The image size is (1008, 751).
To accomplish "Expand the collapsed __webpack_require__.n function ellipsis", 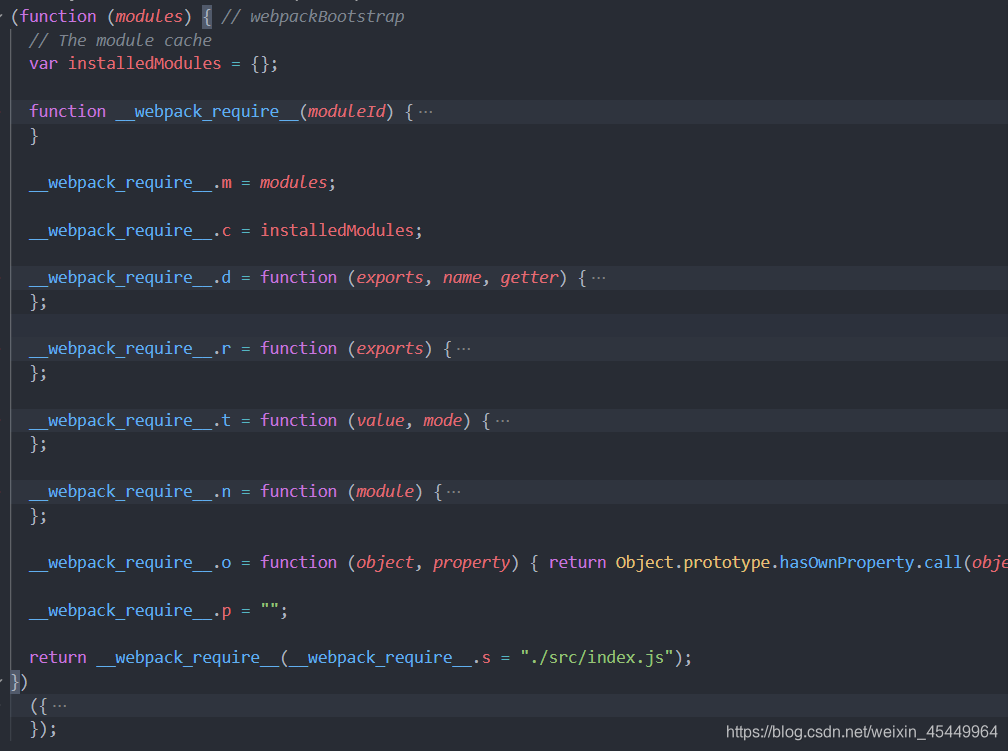I will 454,492.
